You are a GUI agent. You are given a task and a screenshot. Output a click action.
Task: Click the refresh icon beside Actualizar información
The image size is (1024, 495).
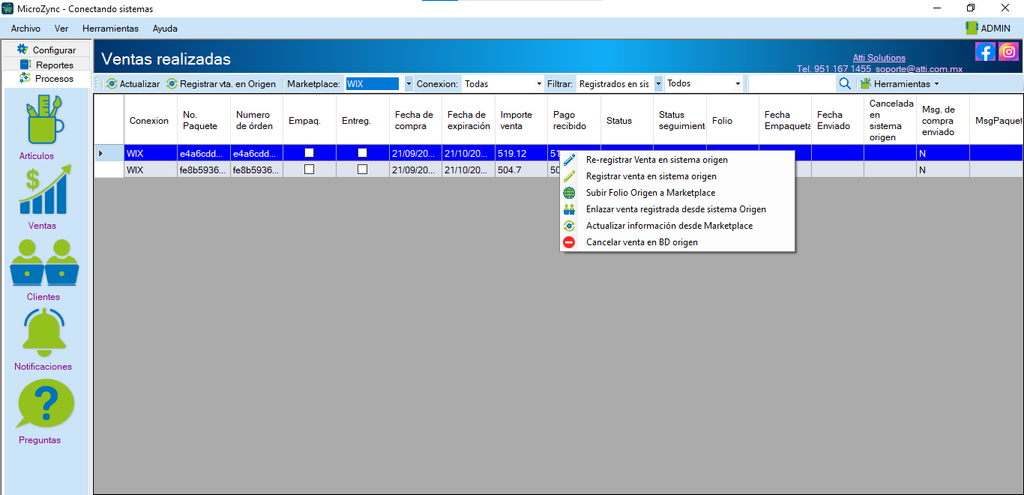[x=569, y=226]
